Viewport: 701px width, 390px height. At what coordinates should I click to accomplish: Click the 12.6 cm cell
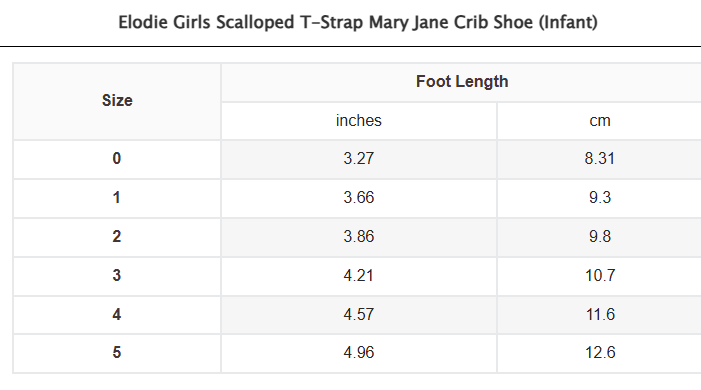[x=600, y=353]
